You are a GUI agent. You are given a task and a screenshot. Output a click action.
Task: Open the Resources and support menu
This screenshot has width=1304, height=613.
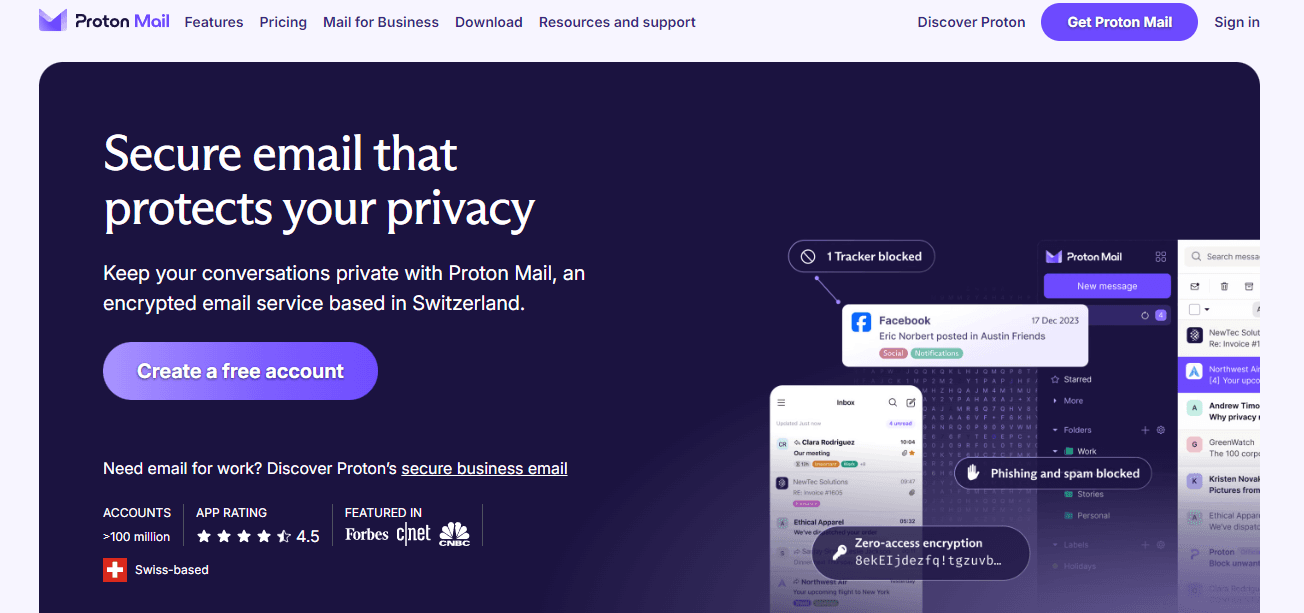617,21
